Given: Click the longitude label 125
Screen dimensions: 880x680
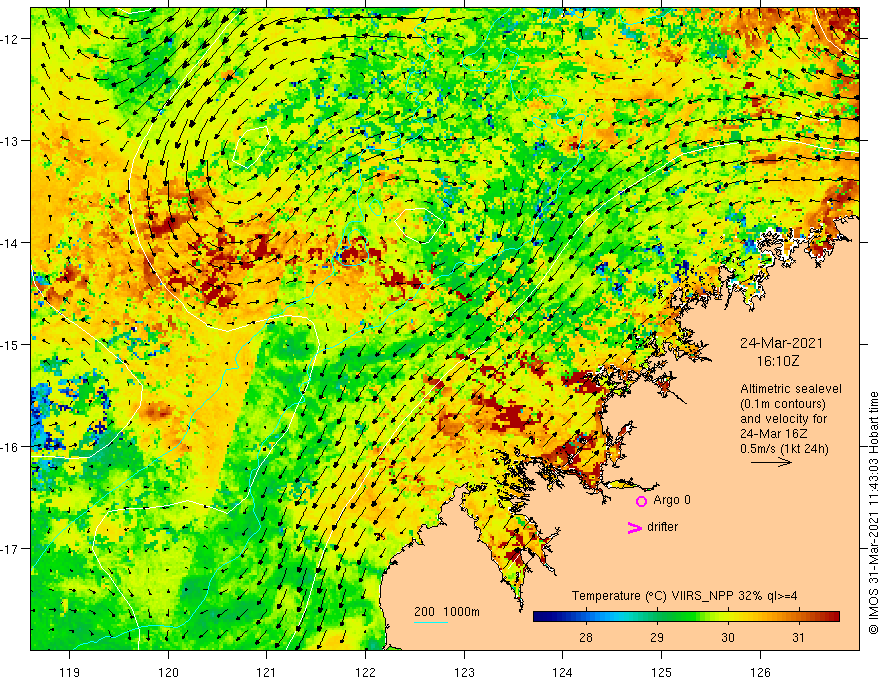Looking at the screenshot, I should tap(662, 672).
